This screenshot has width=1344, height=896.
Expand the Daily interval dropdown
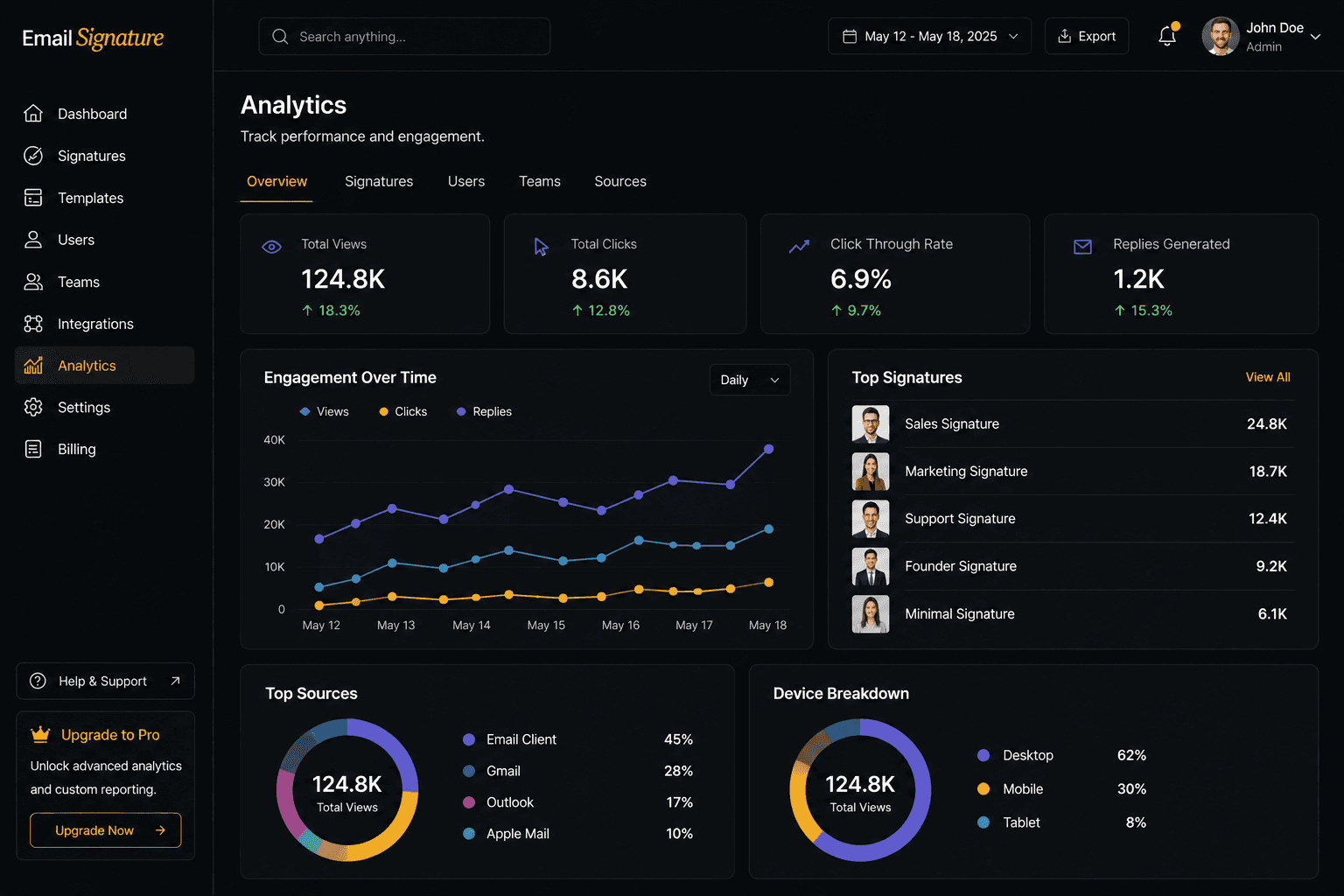pyautogui.click(x=750, y=380)
